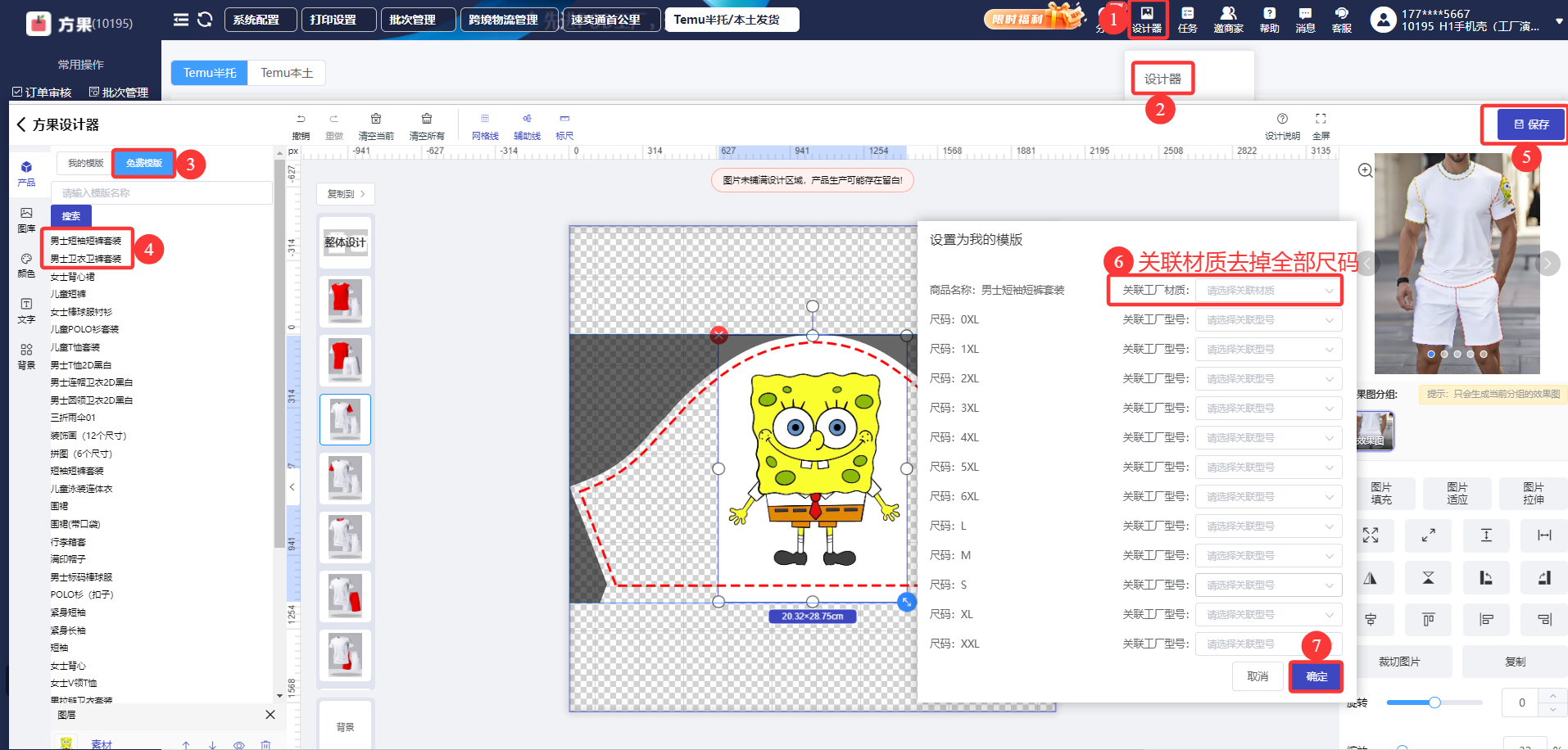Open the 批次管理 menu tab
Viewport: 1568px width, 750px height.
pos(418,20)
